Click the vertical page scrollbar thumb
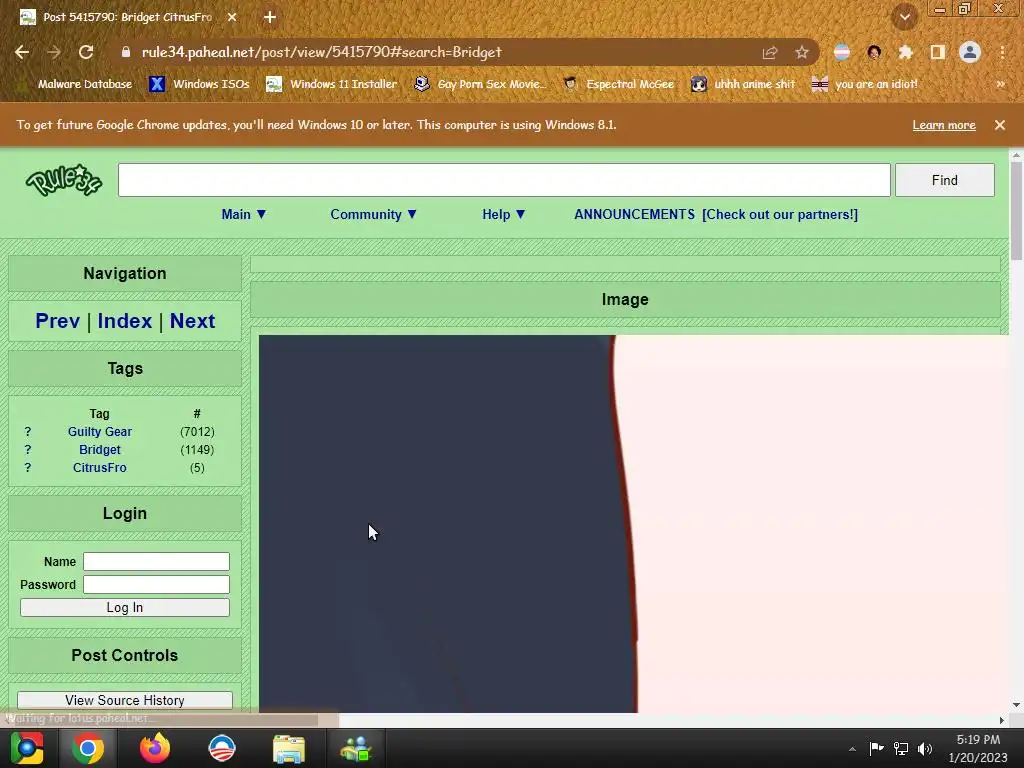1024x768 pixels. point(1016,210)
